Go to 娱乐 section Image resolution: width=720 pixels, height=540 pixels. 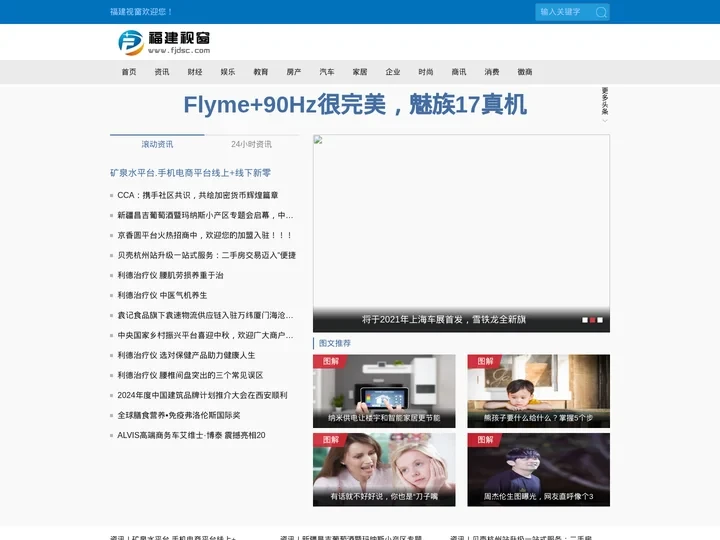tap(228, 72)
